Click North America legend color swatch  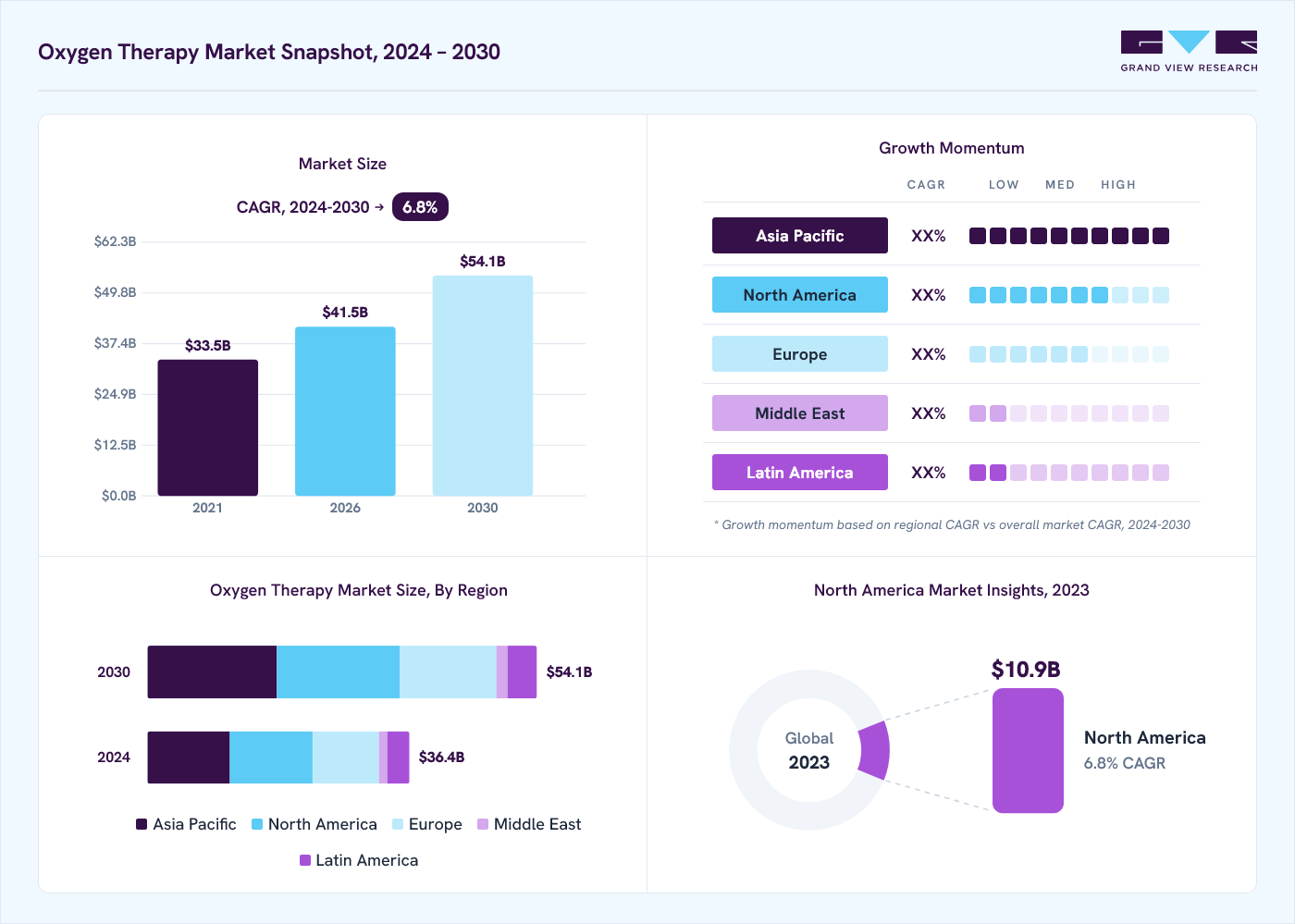257,824
